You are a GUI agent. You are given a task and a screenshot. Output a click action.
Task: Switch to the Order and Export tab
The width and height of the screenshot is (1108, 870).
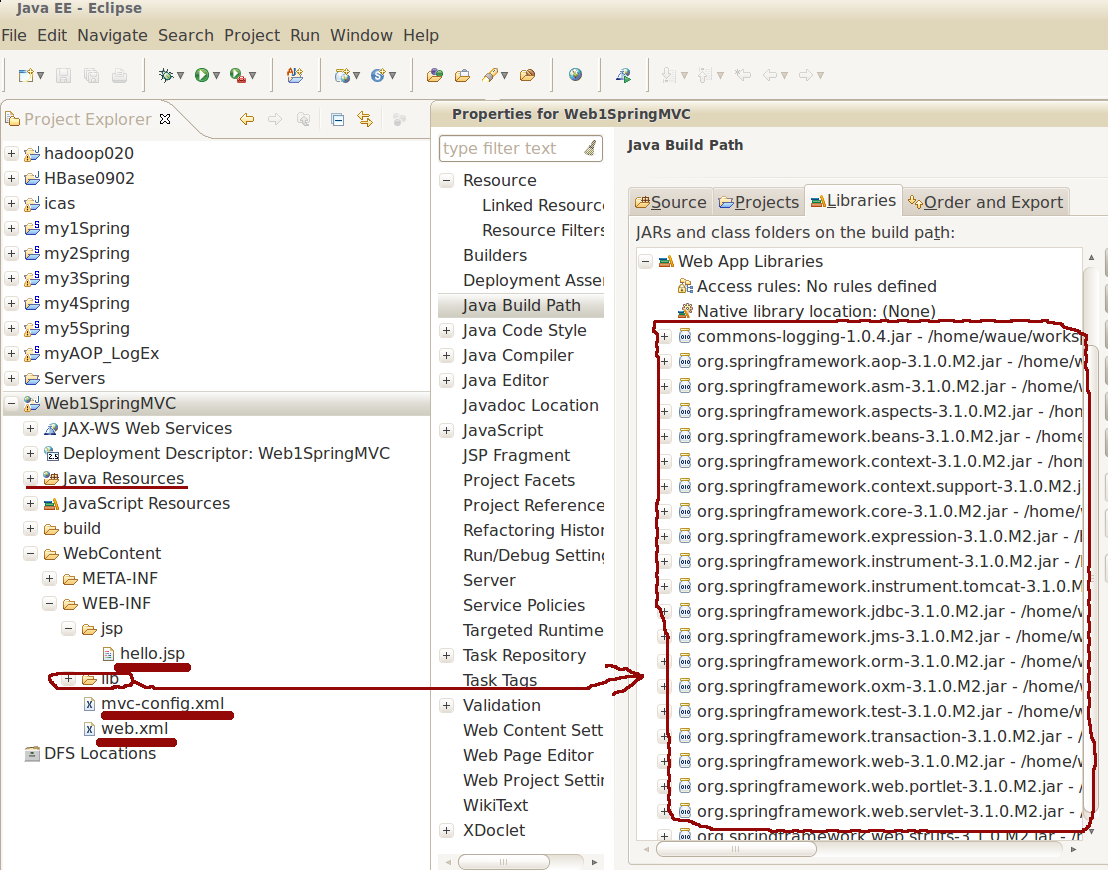[986, 202]
